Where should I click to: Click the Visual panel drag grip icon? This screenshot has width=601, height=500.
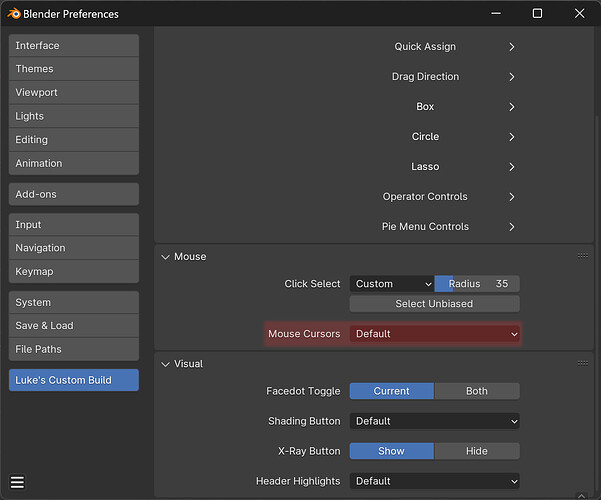[x=583, y=363]
